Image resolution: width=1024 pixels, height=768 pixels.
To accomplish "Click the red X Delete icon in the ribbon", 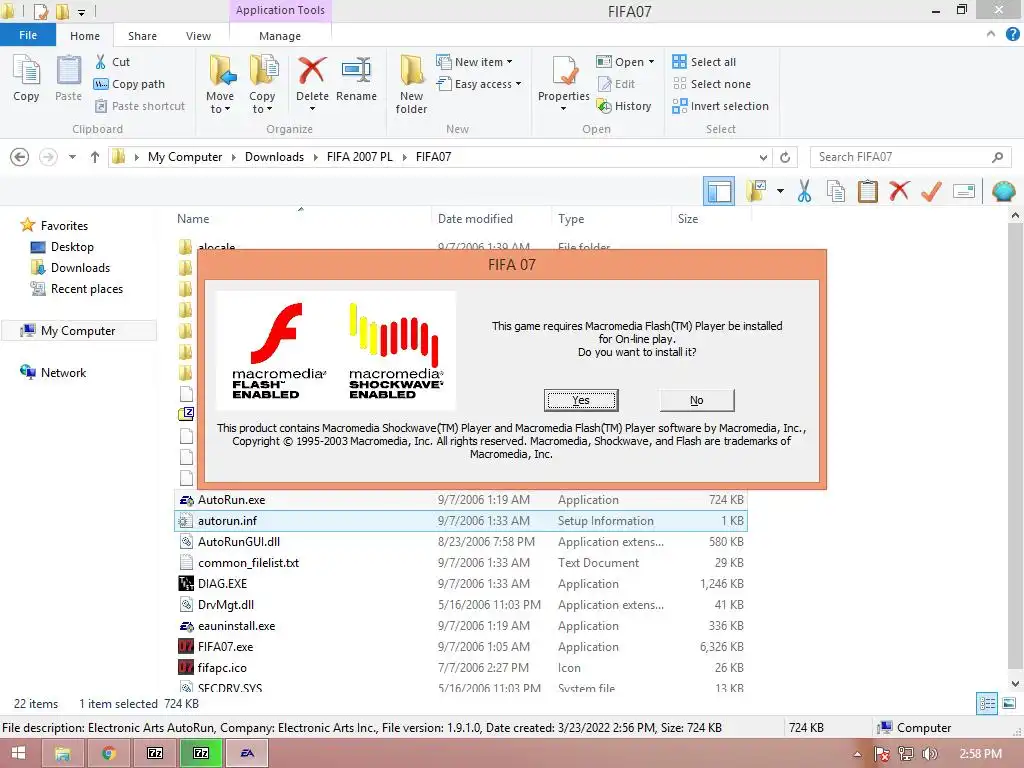I will [x=312, y=71].
